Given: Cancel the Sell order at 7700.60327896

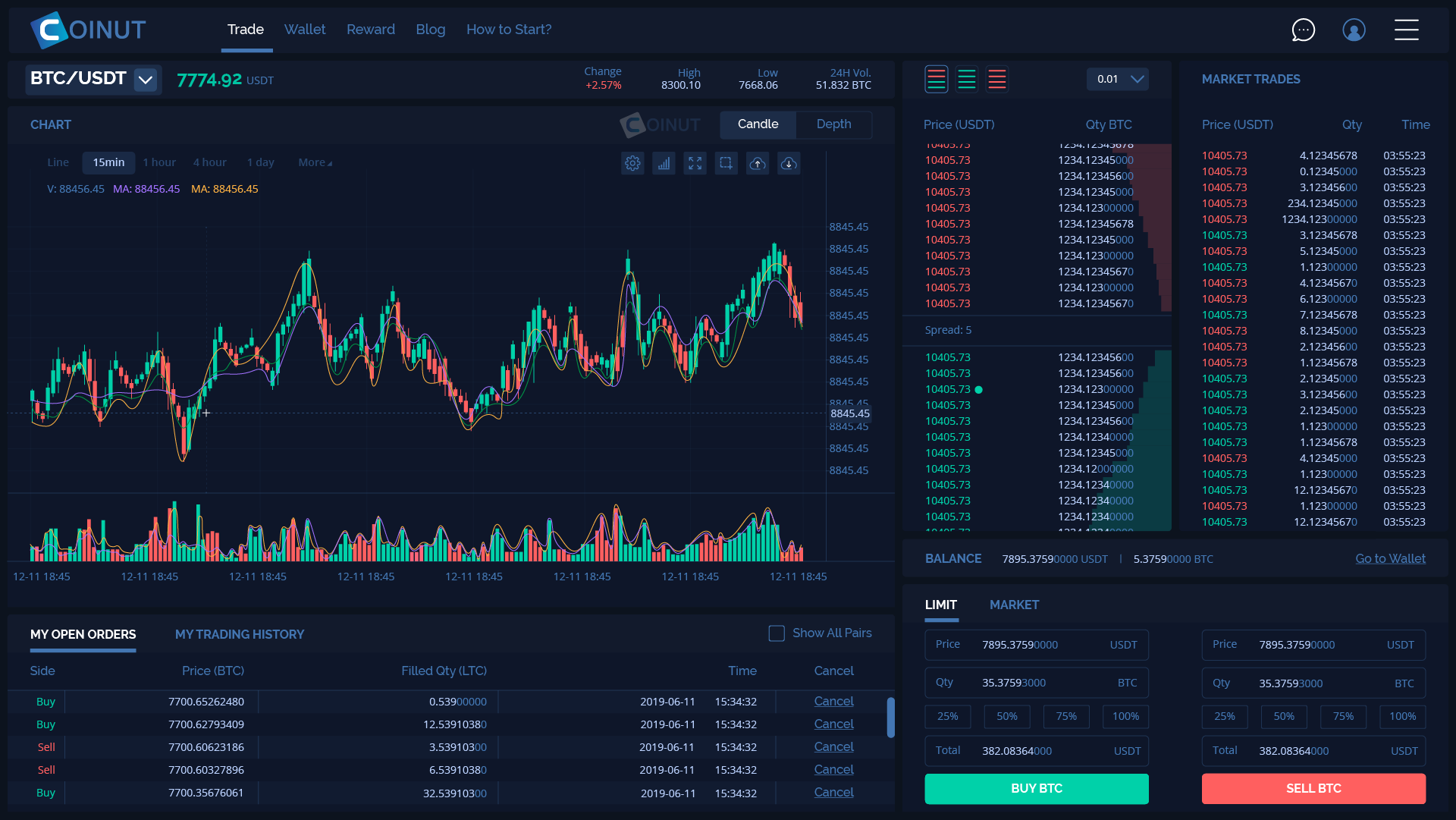Looking at the screenshot, I should 833,770.
